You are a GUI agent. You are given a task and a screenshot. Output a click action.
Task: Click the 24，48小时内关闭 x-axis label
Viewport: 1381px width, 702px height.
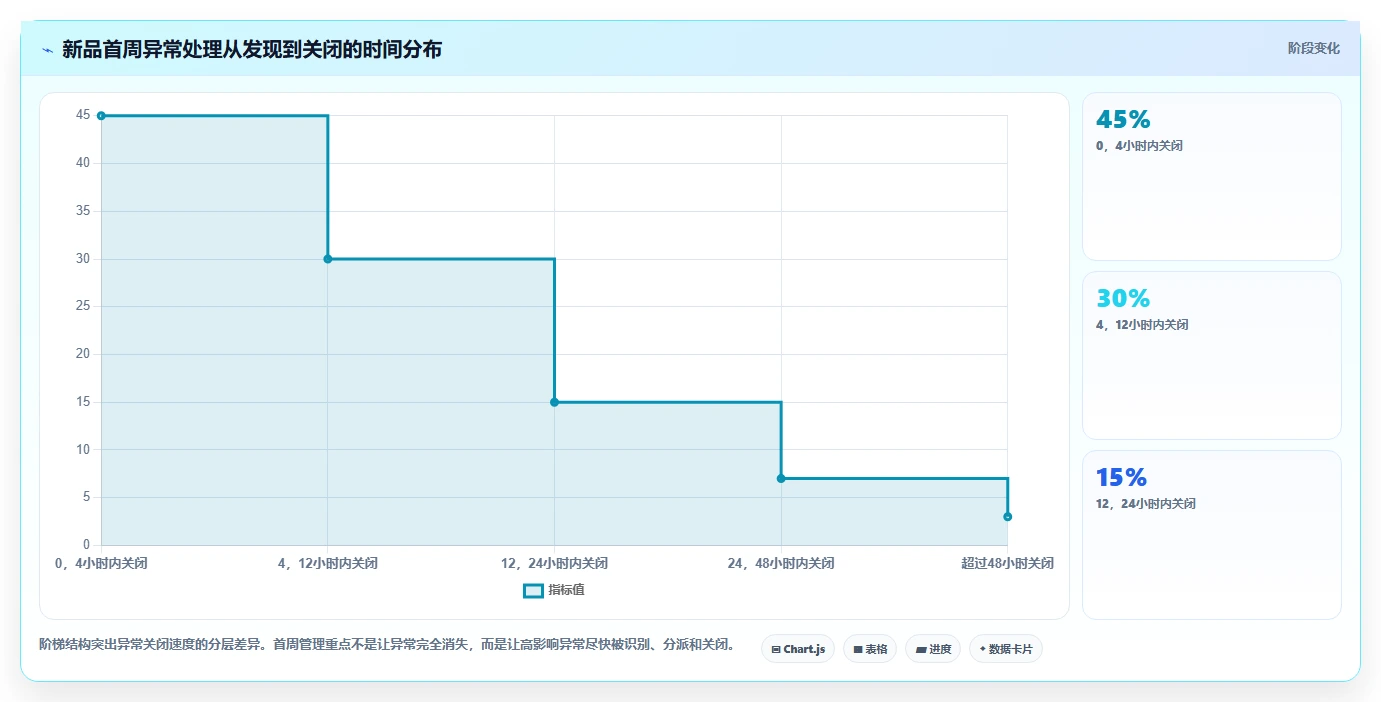[x=781, y=563]
